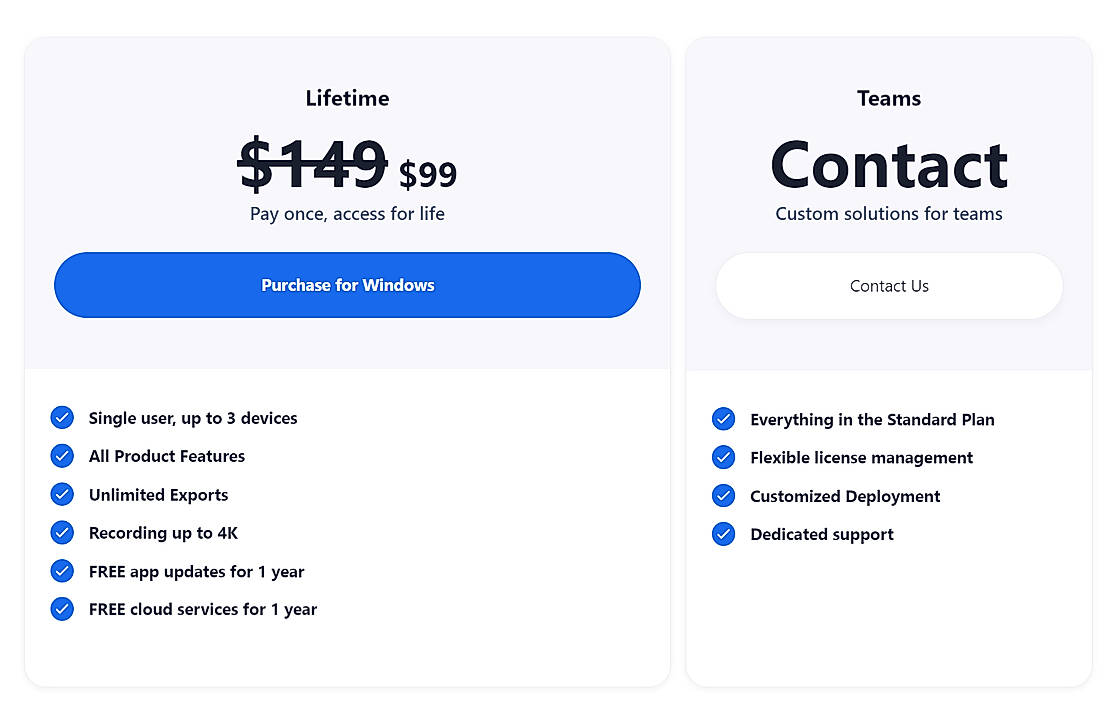Click the large Contact heading text
This screenshot has width=1108, height=728.
(889, 164)
